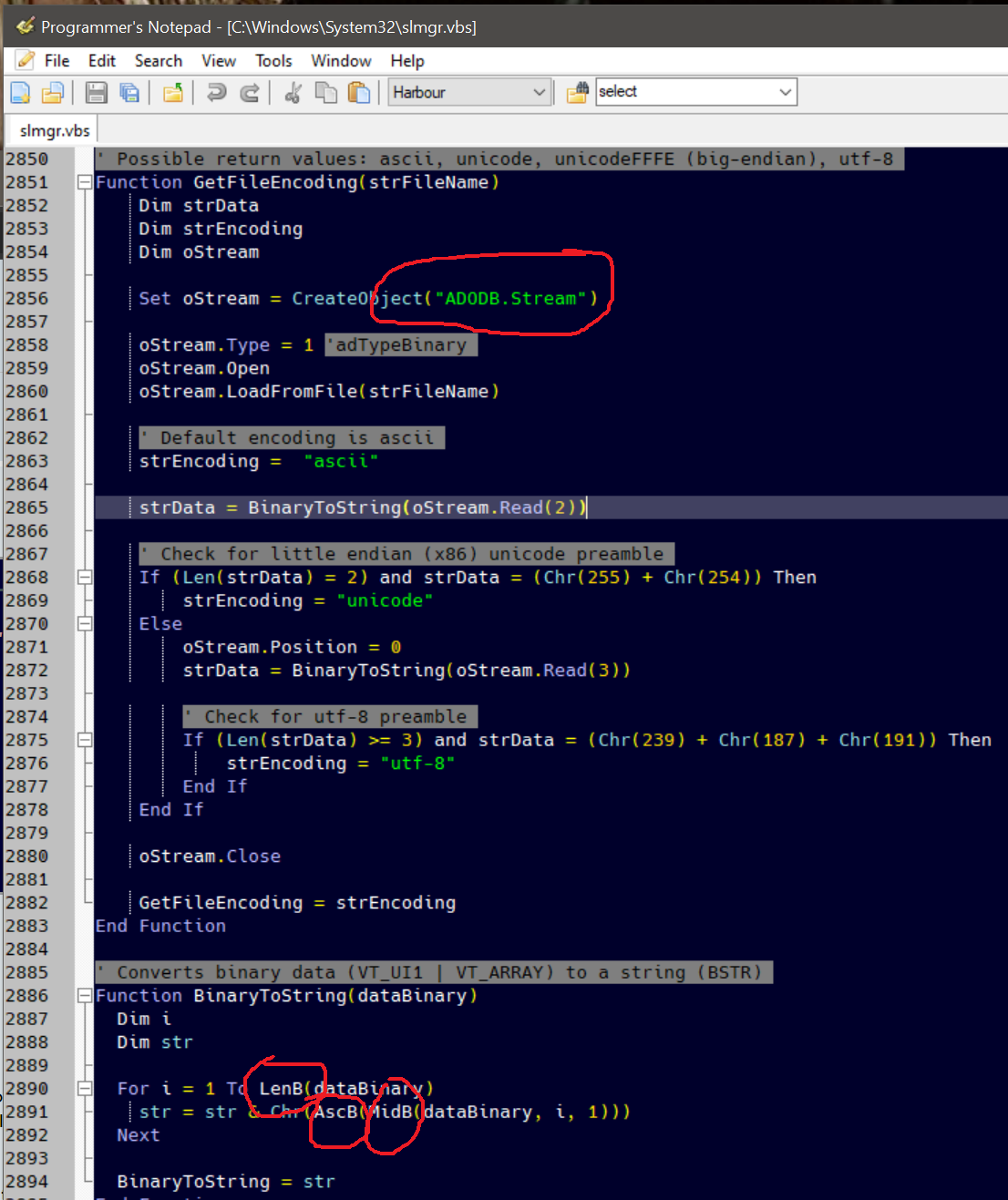This screenshot has height=1200, width=1008.
Task: Click 'Dim oStream' on line 2854
Action: coord(199,251)
